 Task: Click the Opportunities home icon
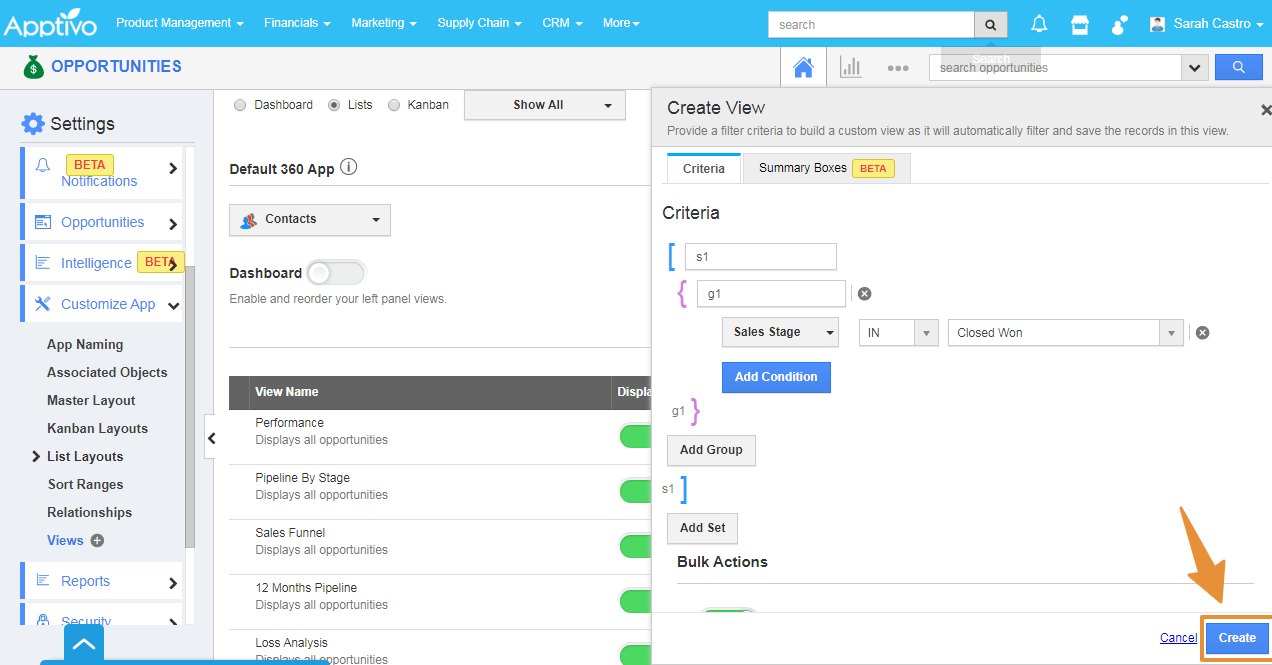802,67
